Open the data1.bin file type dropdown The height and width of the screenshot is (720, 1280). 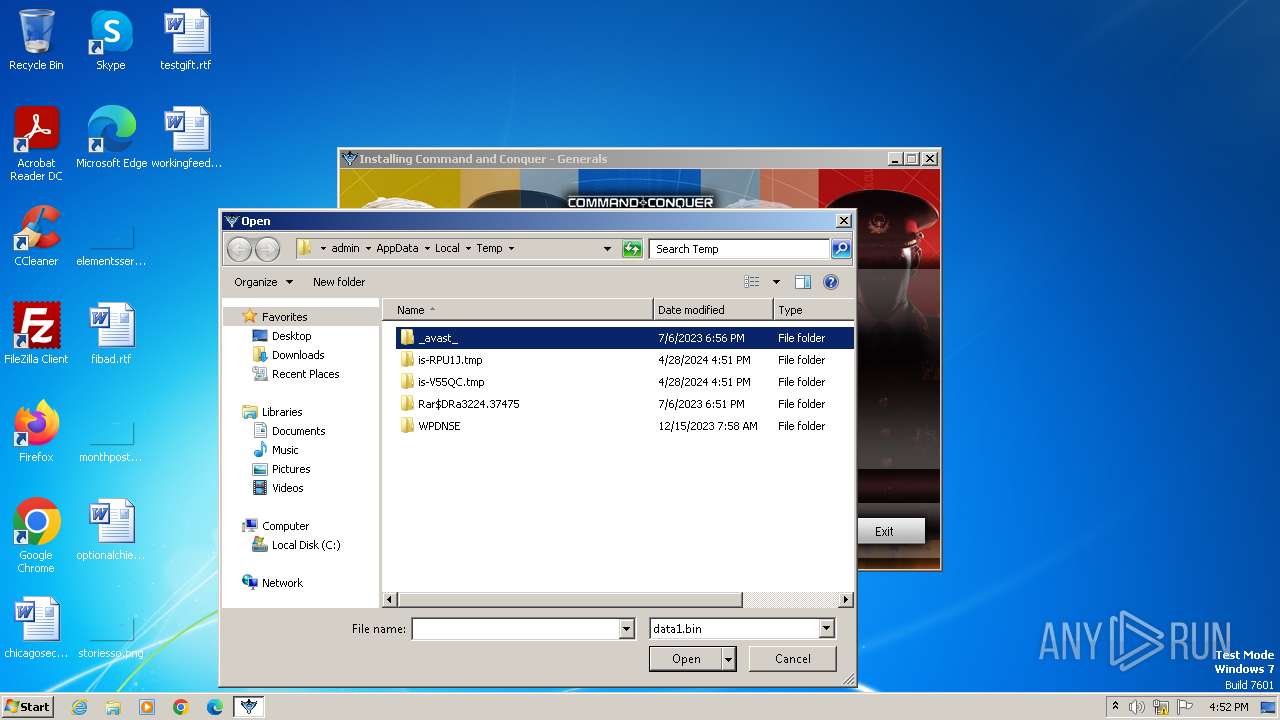pyautogui.click(x=826, y=629)
